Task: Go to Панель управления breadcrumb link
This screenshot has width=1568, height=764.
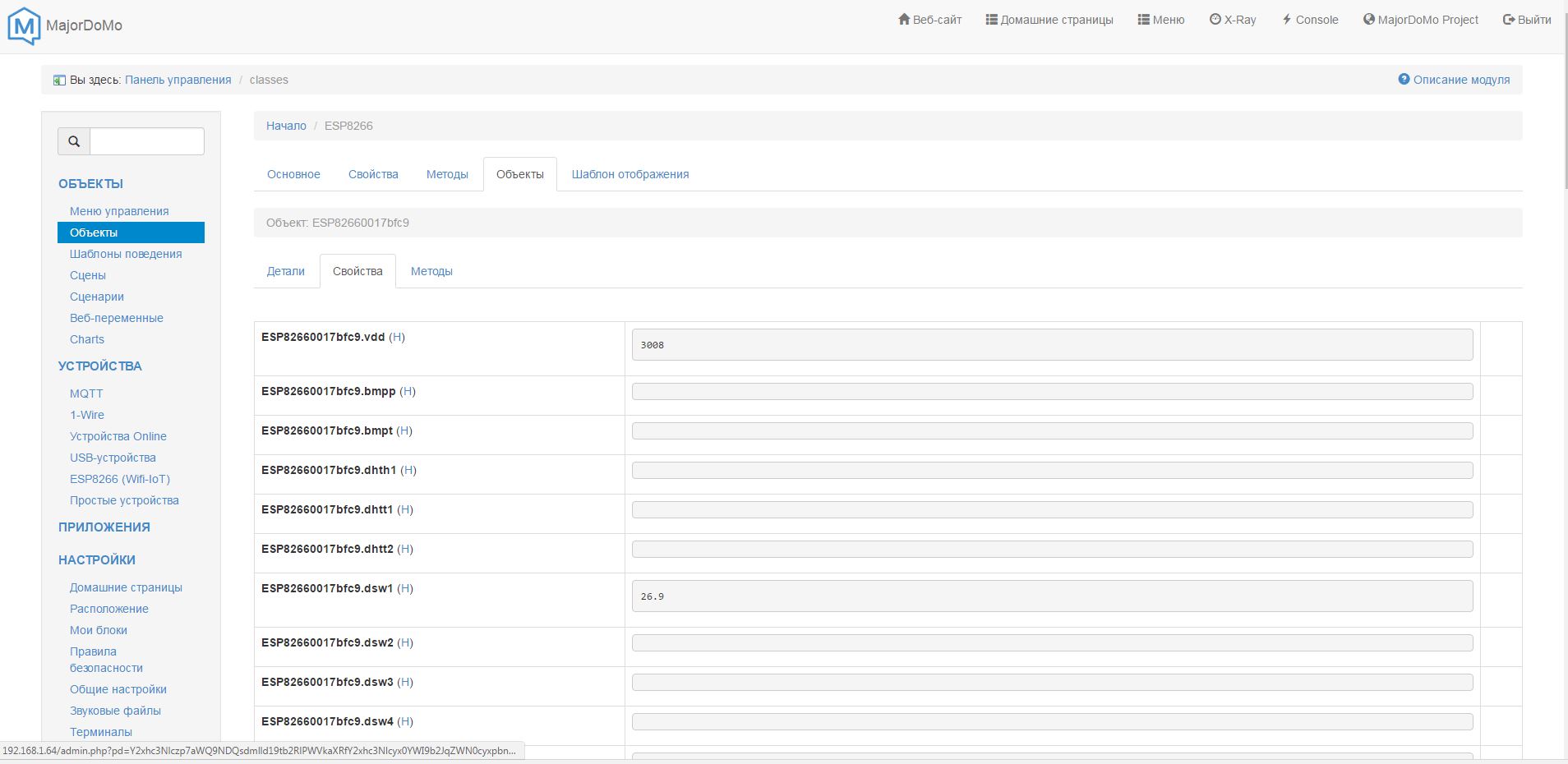Action: (x=178, y=80)
